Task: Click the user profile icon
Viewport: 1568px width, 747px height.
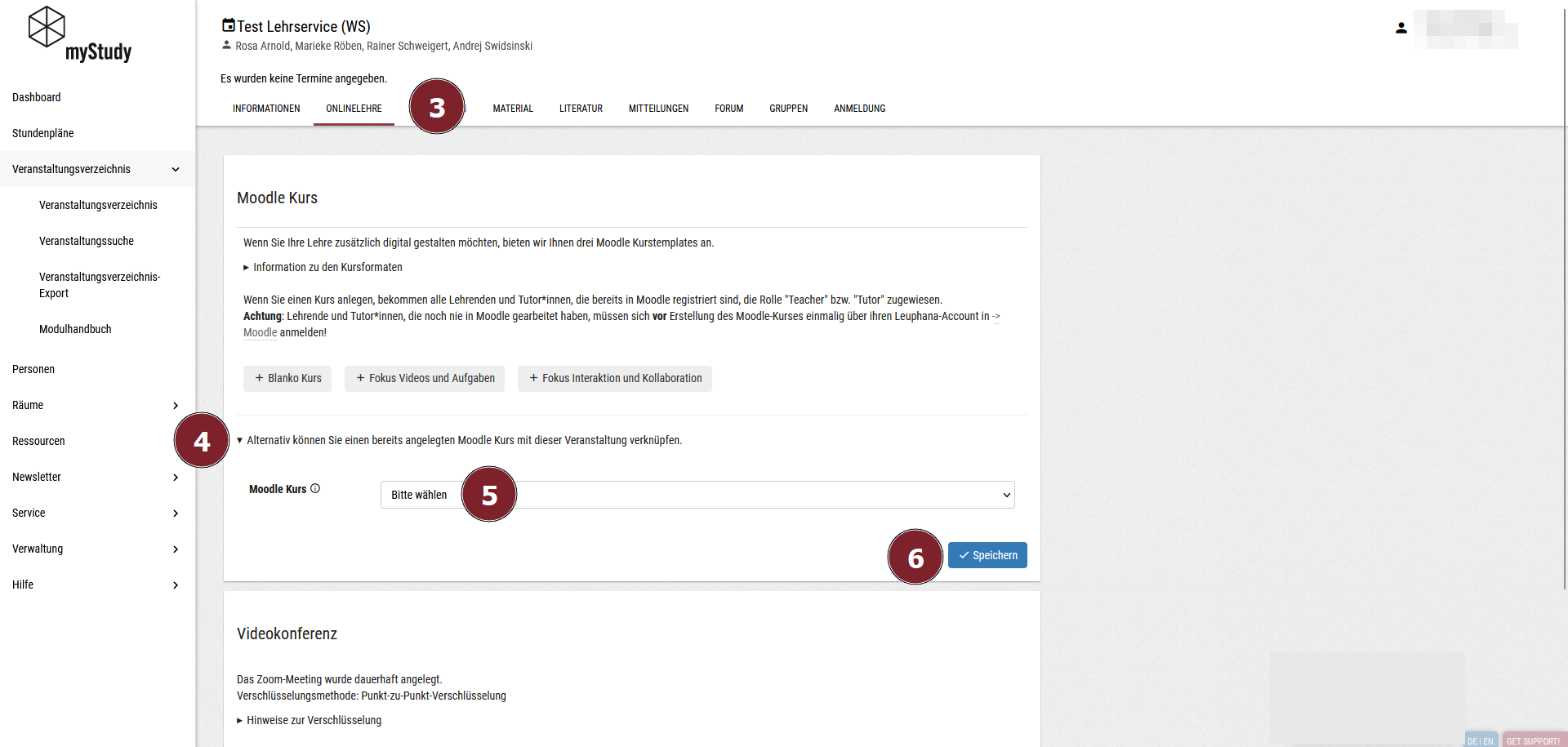Action: pos(1401,28)
